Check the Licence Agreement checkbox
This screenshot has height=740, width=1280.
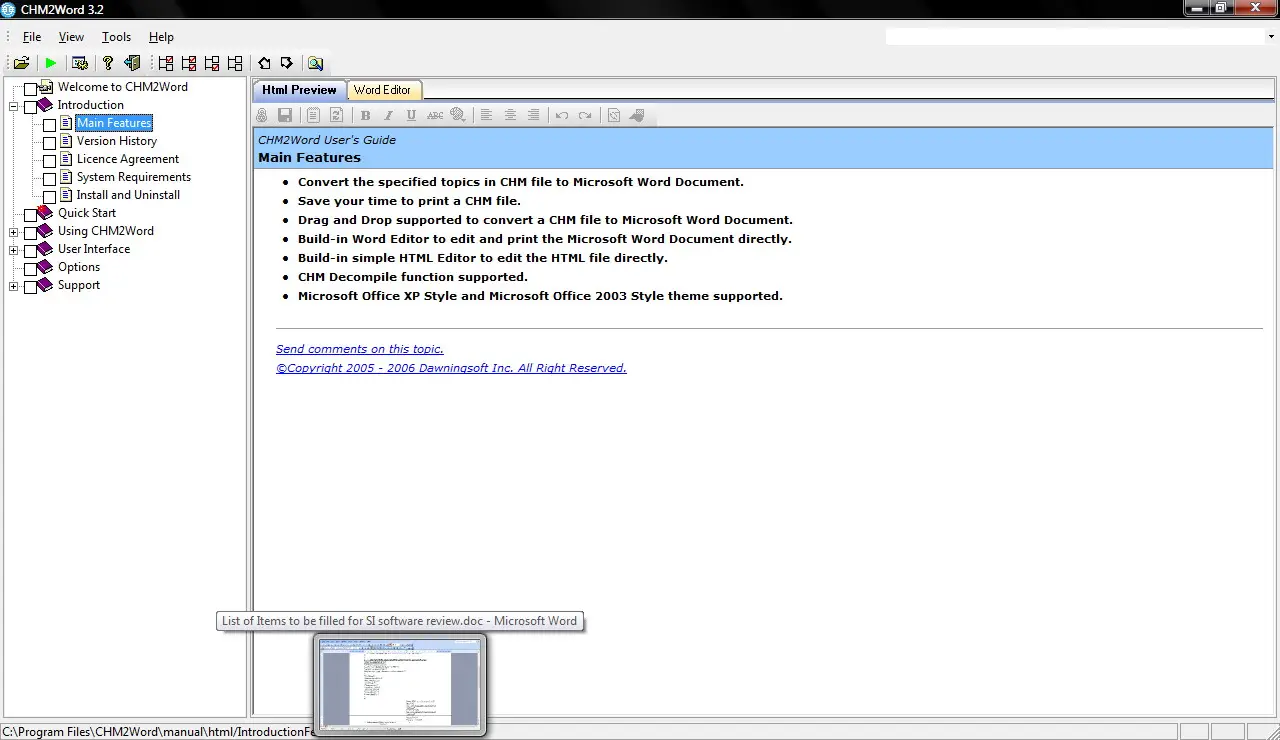point(49,161)
